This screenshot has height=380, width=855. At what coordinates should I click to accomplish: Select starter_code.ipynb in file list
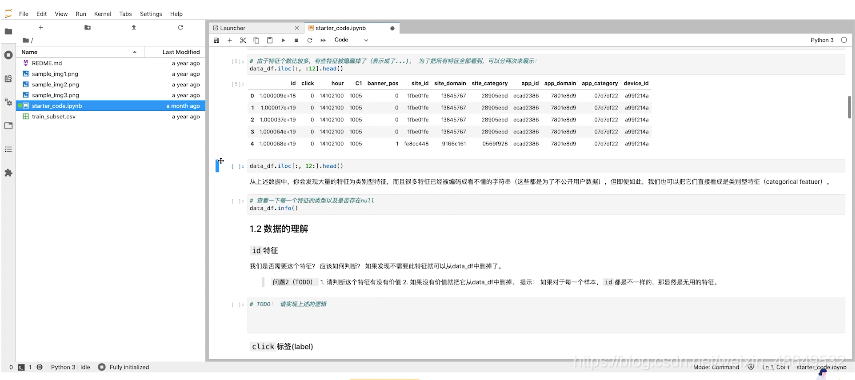pyautogui.click(x=111, y=106)
